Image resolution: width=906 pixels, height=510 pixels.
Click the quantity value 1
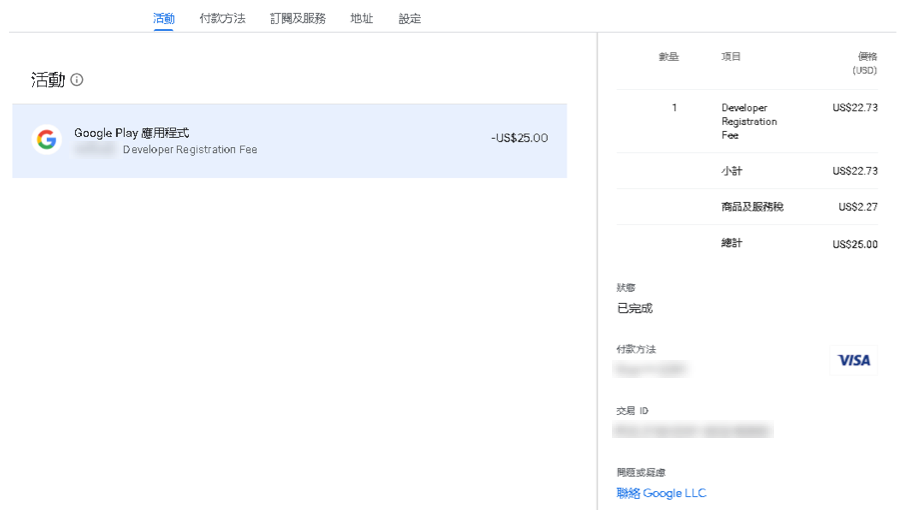[x=674, y=107]
